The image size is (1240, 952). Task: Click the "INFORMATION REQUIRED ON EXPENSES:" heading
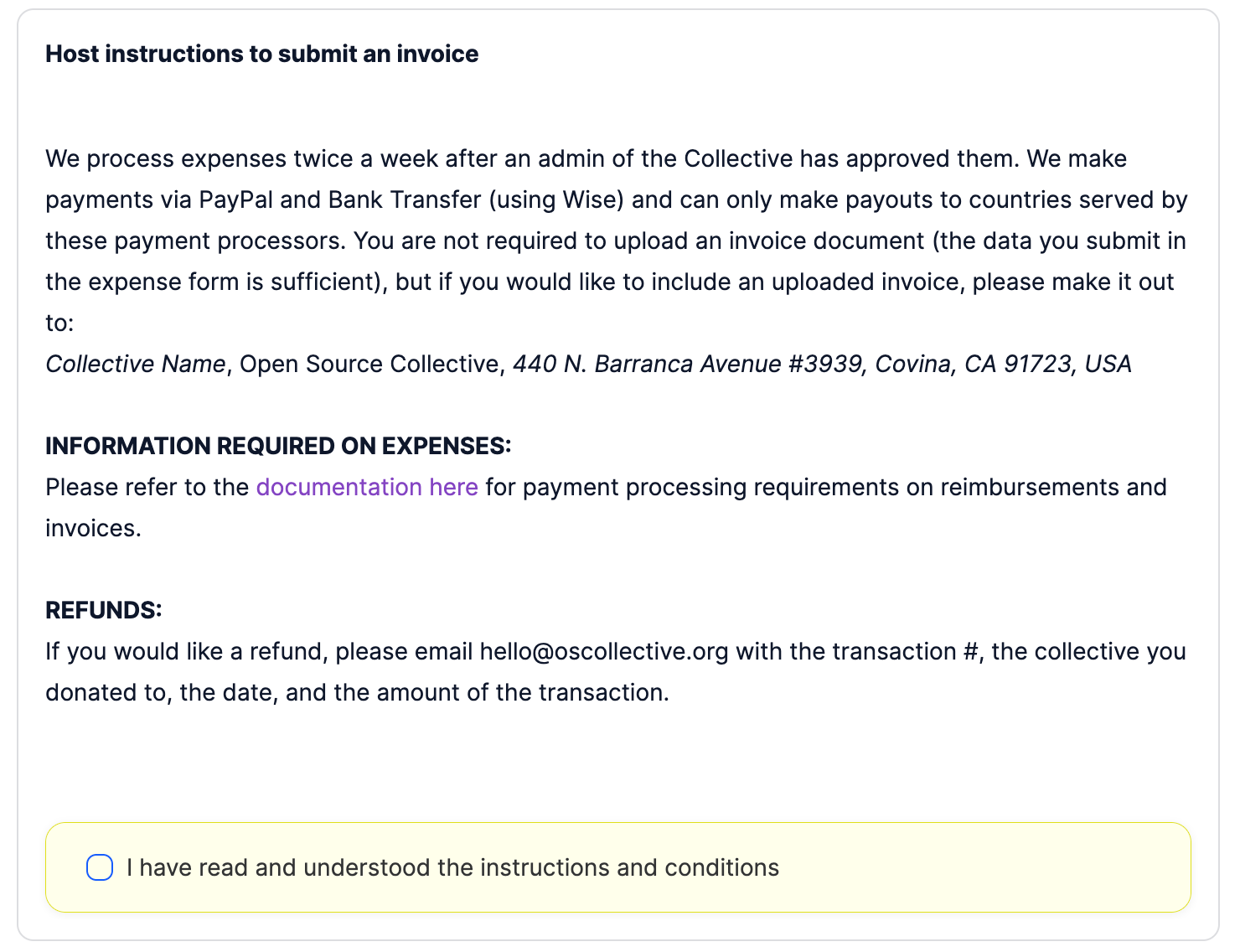coord(278,446)
